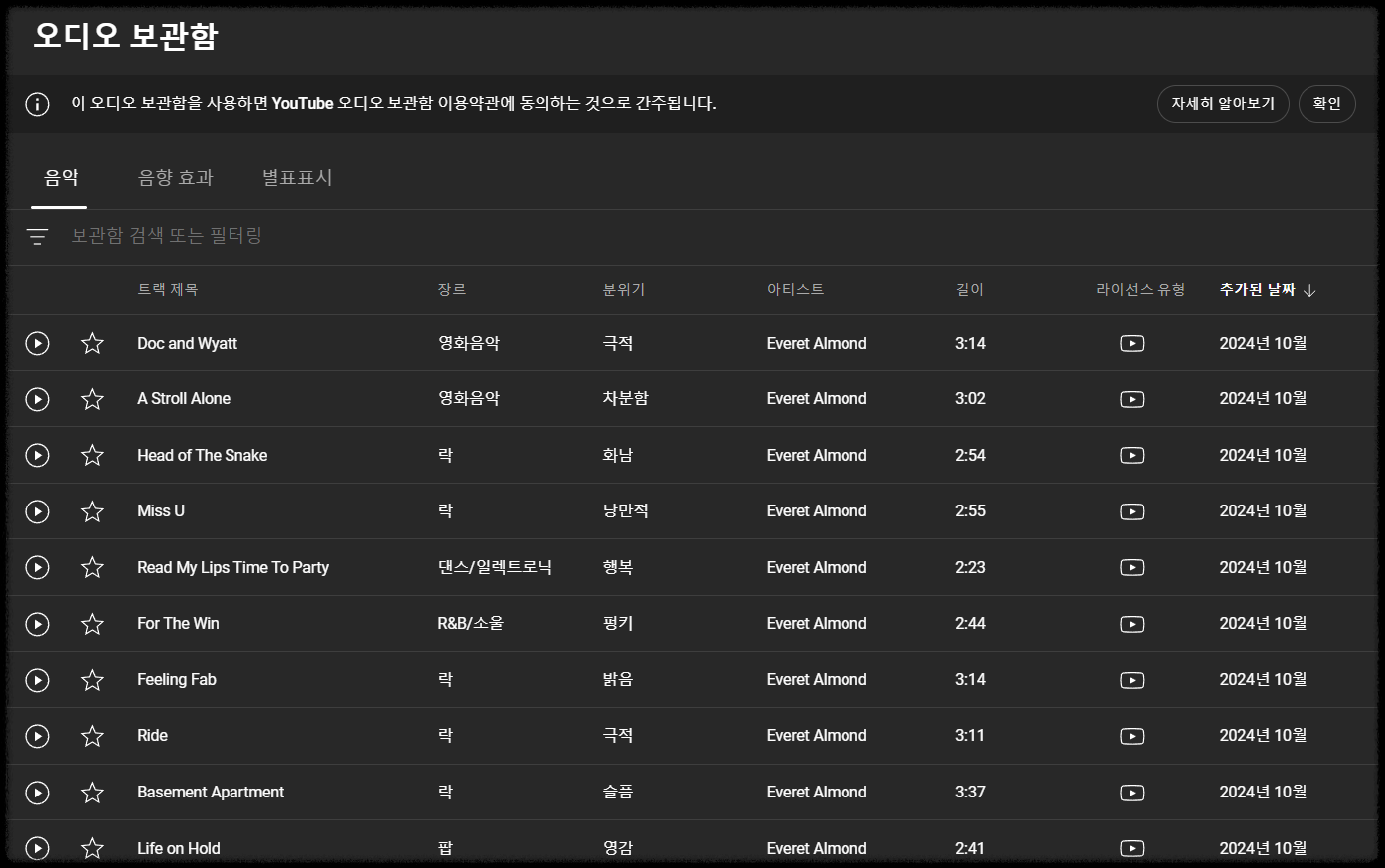Click the 트랙 제목 column header
Screen dimensions: 1385x868
point(168,289)
